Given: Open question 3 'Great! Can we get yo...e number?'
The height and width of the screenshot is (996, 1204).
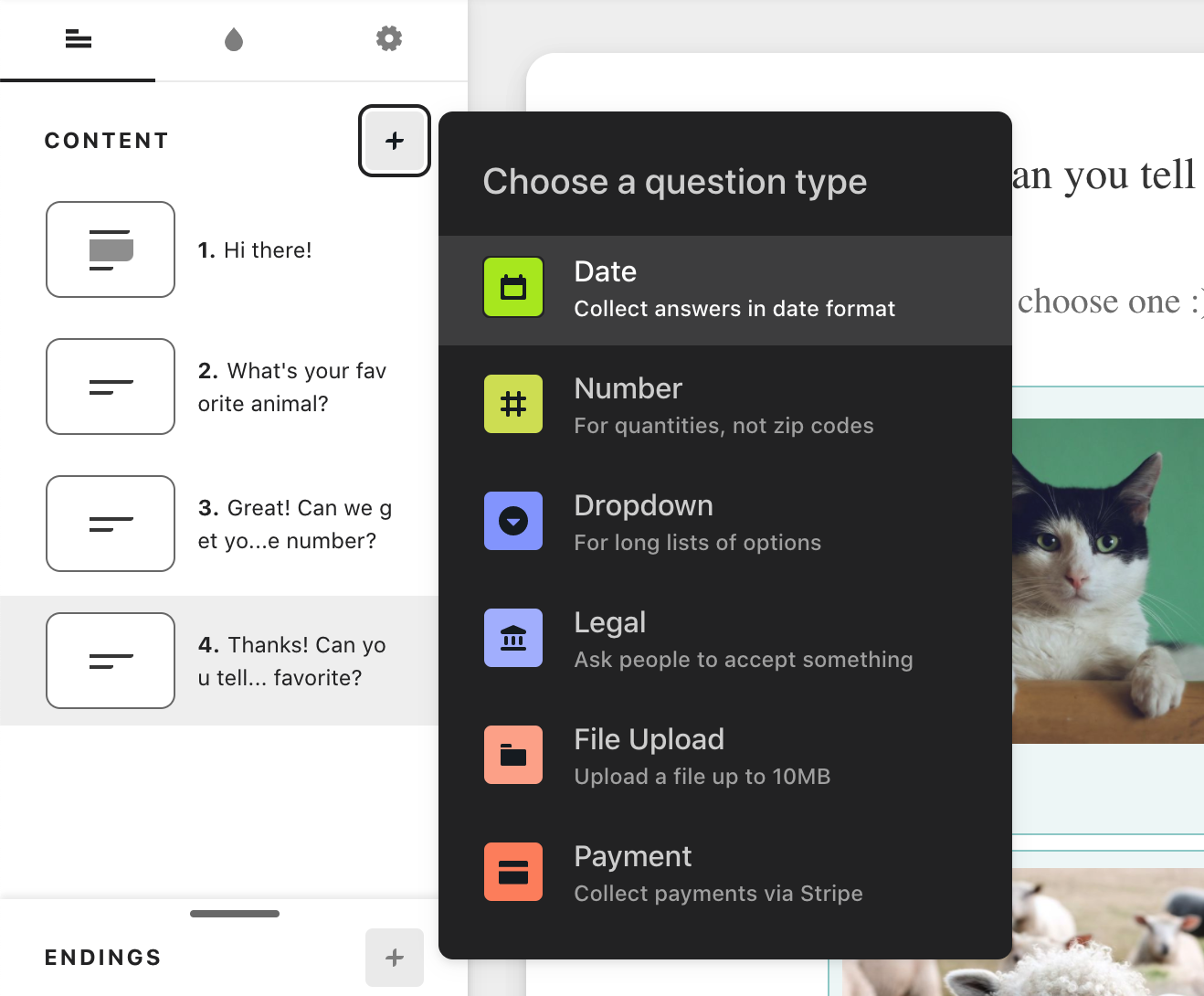Looking at the screenshot, I should click(x=219, y=524).
